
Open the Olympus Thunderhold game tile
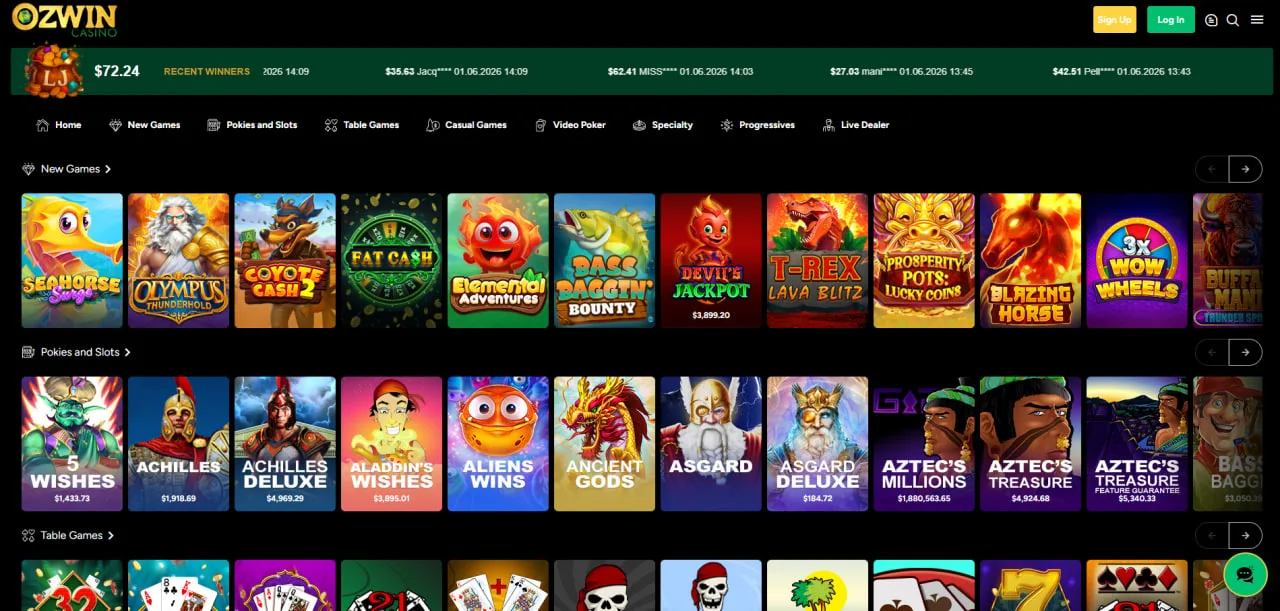tap(179, 260)
